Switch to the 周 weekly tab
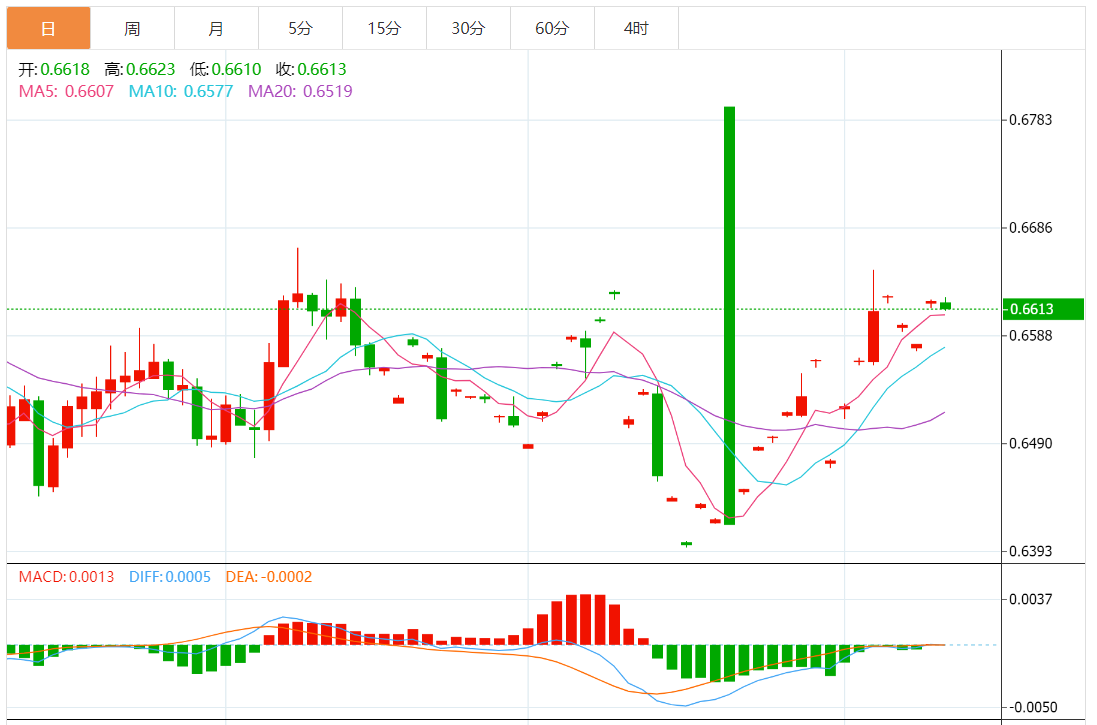Viewport: 1097px width, 725px height. tap(132, 28)
